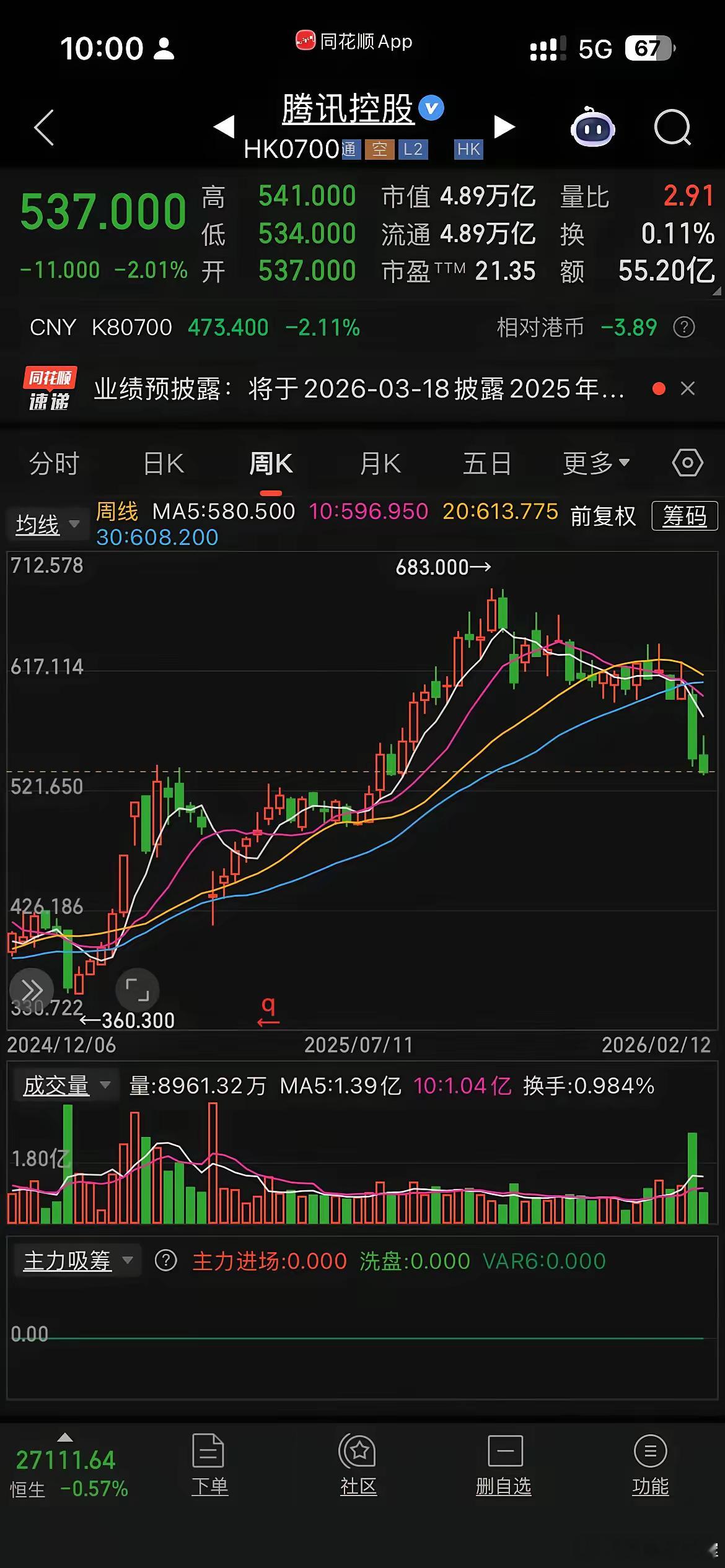
Task: Switch to previous stock with left triangle
Action: tap(224, 127)
